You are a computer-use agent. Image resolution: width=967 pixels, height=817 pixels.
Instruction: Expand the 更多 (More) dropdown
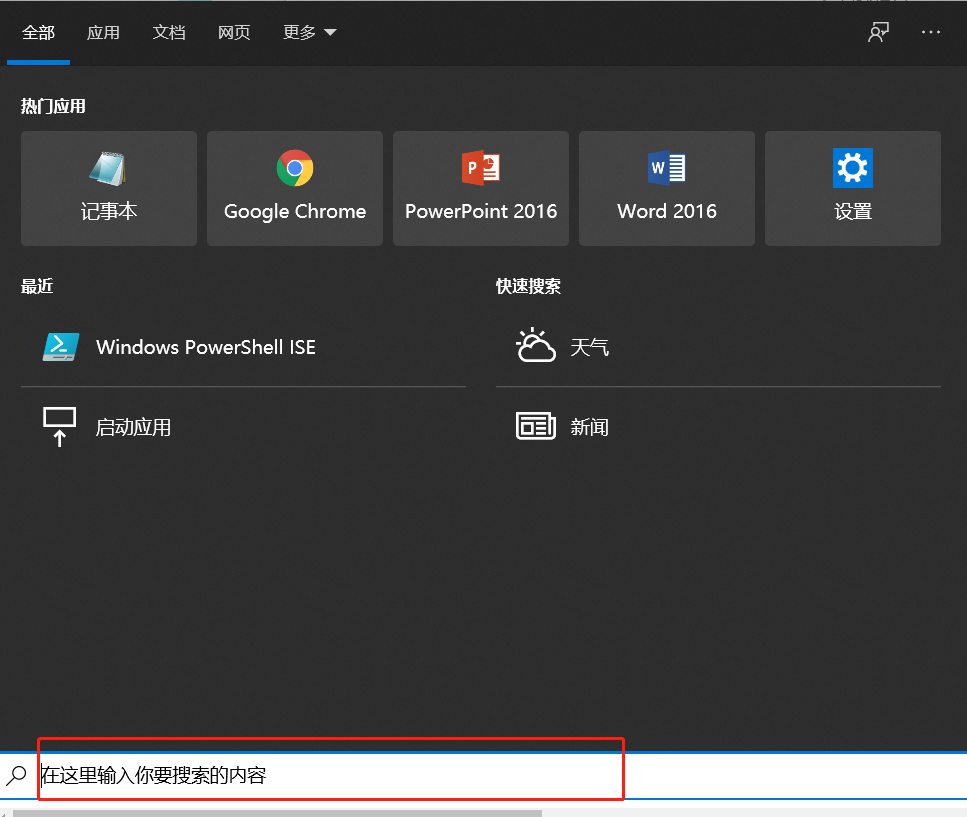click(310, 33)
